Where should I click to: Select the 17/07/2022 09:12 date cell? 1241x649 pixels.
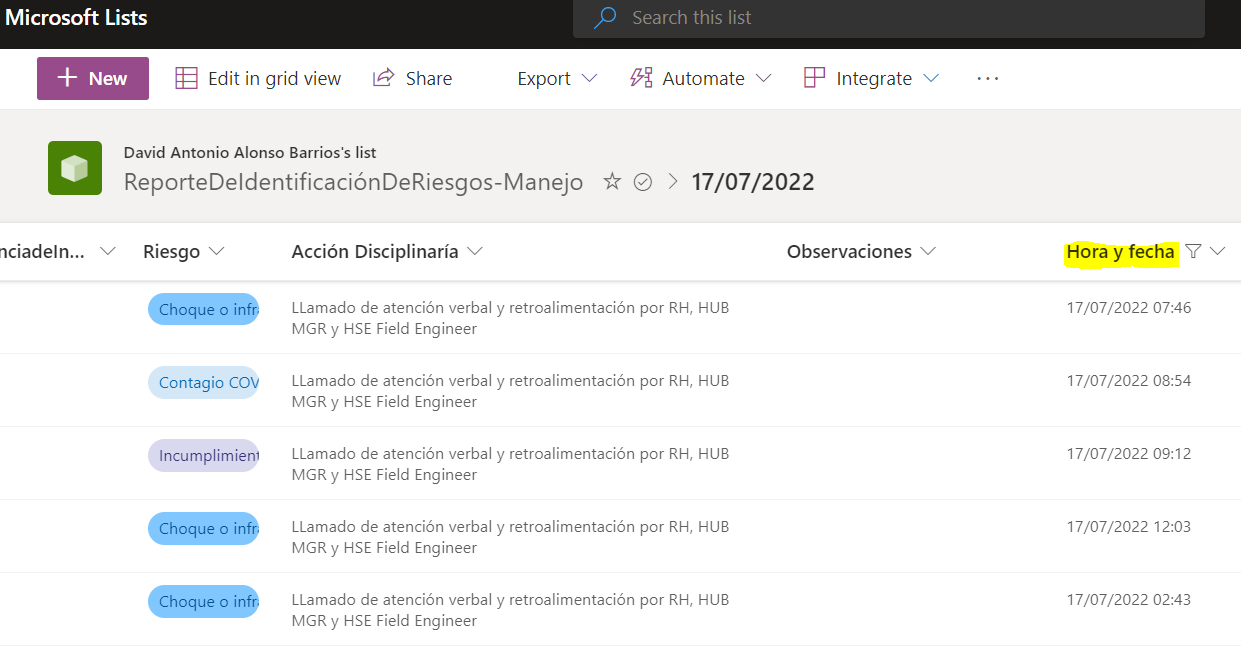click(1129, 454)
